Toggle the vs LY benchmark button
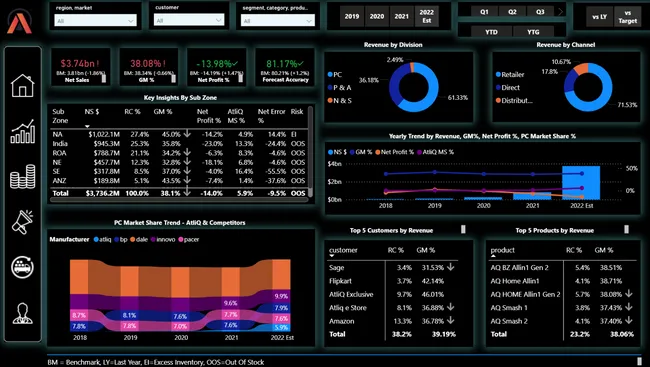Screen dimensions: 650x367 pos(599,17)
